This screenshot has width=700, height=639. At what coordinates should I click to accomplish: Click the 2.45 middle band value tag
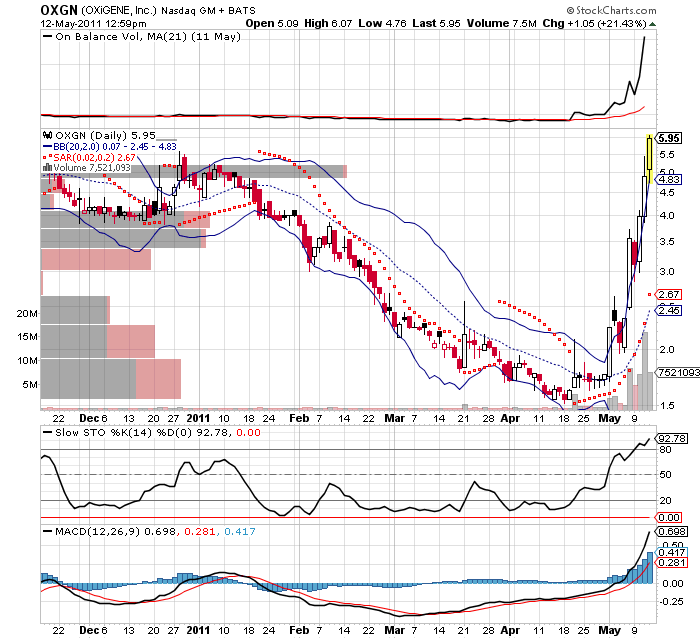tap(669, 310)
